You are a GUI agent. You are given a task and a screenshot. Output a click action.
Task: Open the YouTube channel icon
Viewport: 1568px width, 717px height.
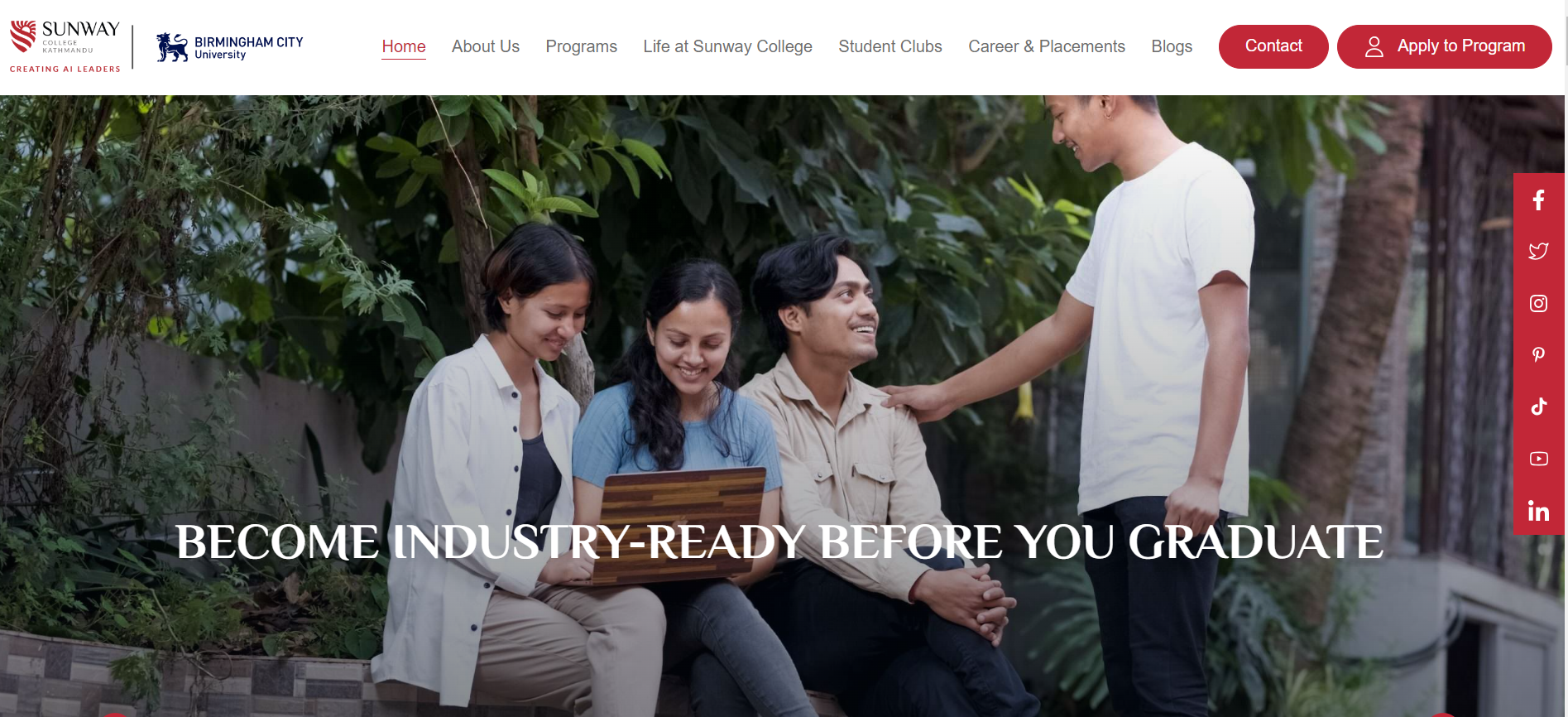(1538, 459)
